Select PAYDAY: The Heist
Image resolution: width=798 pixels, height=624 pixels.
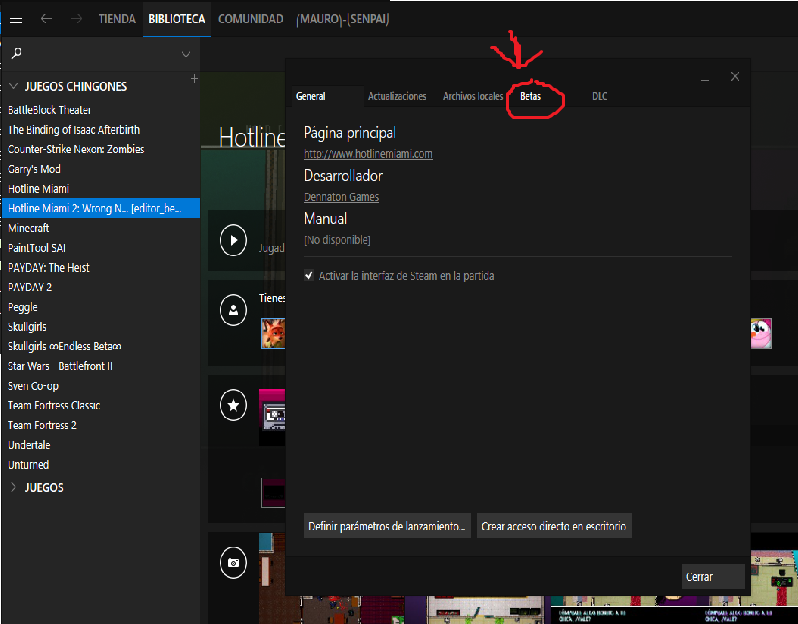(101, 268)
